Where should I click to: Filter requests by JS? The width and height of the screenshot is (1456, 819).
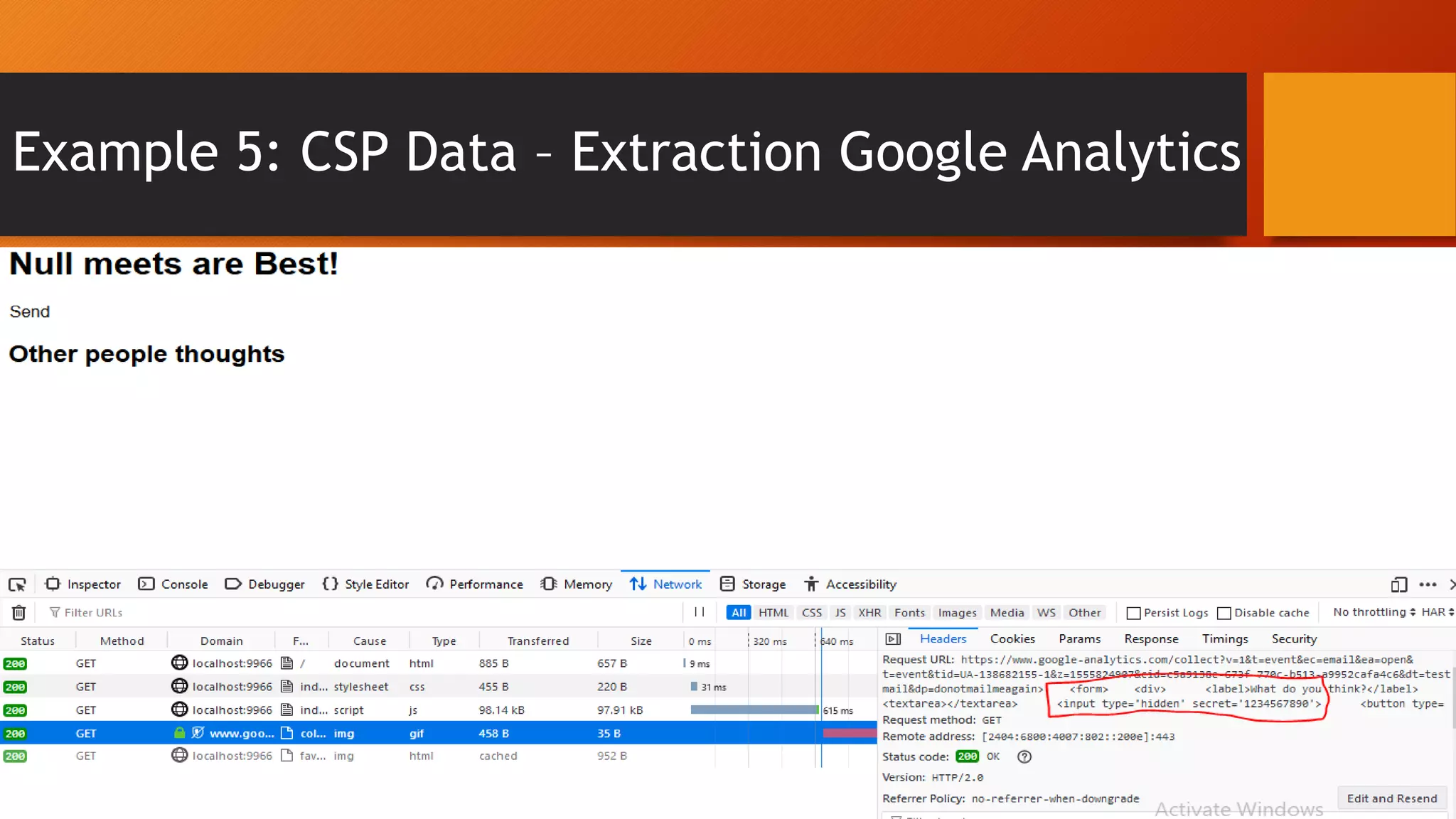[x=840, y=612]
